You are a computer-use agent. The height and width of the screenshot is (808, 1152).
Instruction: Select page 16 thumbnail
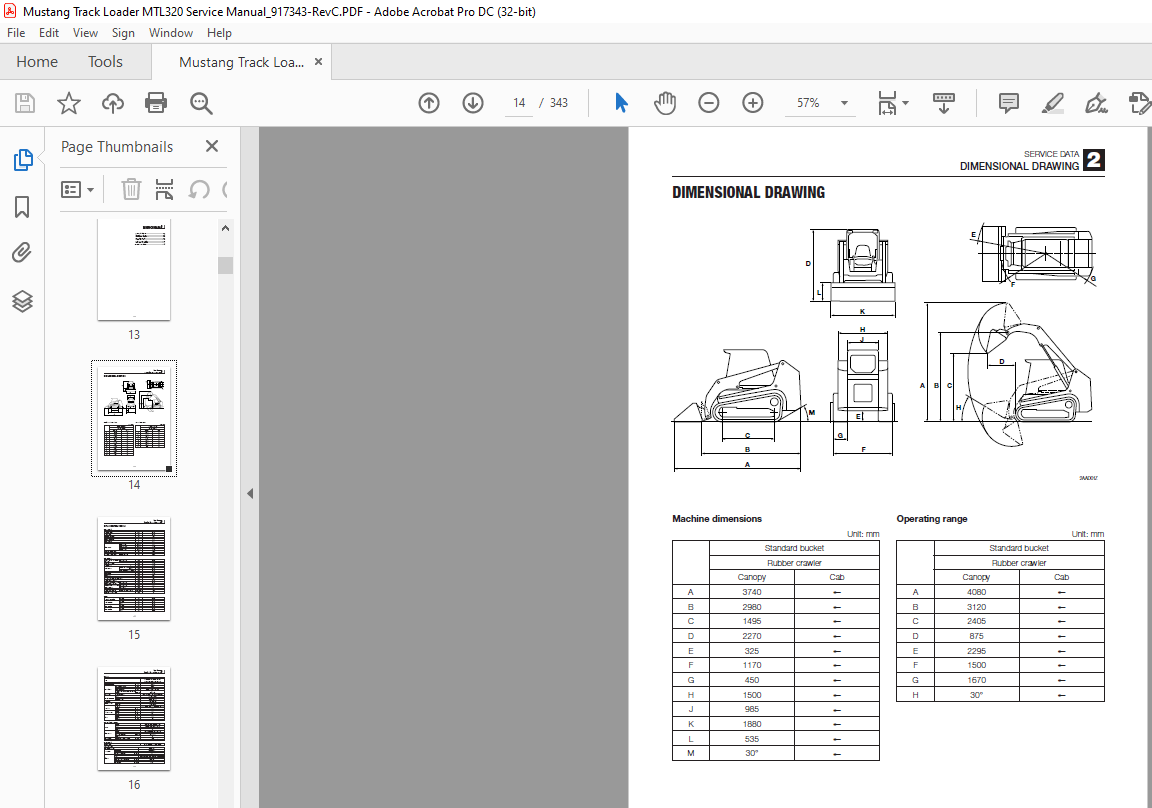[x=134, y=718]
